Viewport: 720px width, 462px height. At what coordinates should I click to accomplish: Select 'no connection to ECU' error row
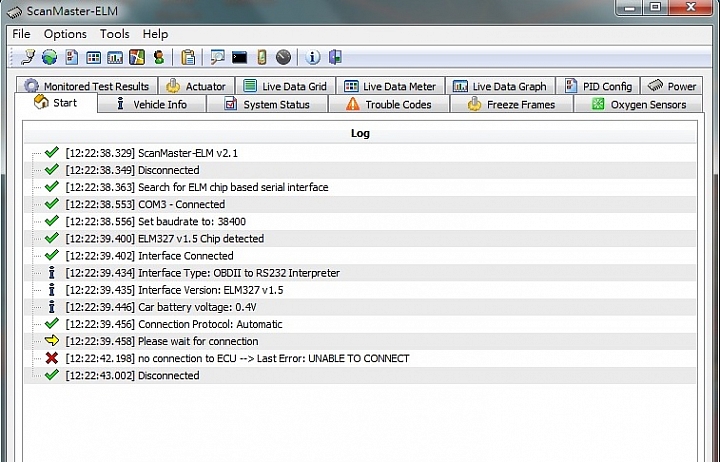point(360,358)
